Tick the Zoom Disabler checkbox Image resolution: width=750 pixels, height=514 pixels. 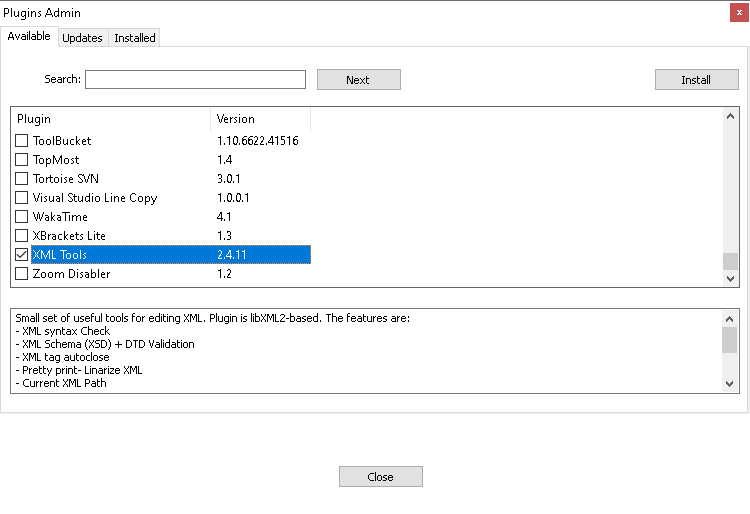[22, 274]
